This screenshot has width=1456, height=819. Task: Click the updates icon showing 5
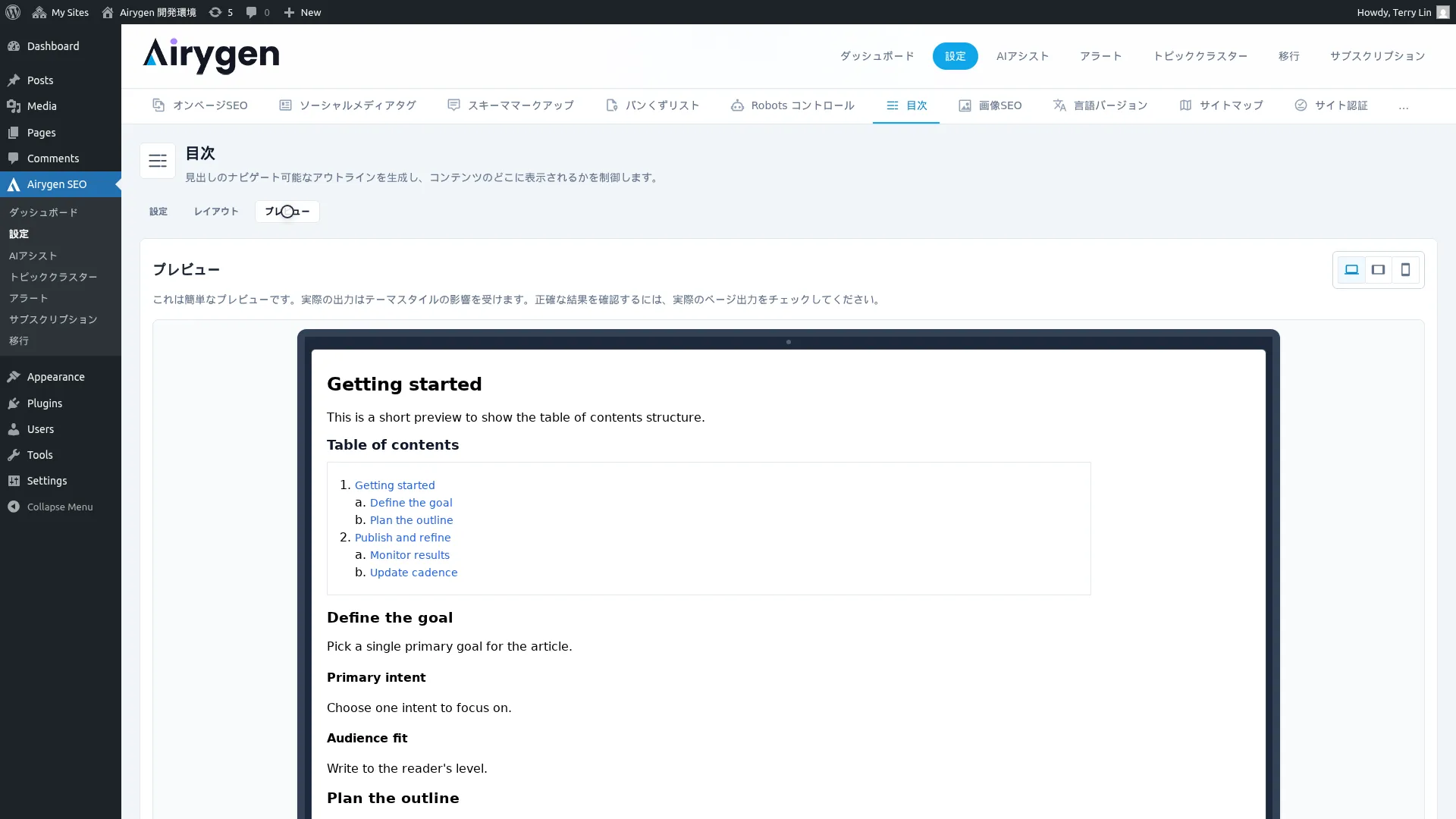click(221, 12)
